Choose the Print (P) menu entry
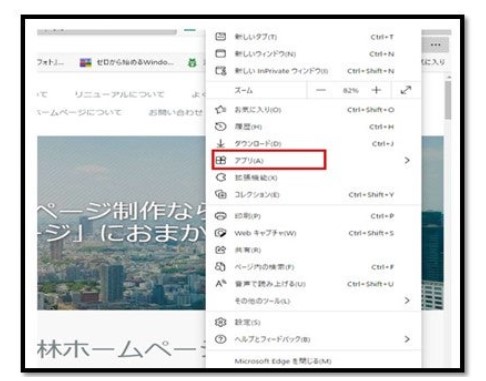Viewport: 486px width, 381px height. pos(313,216)
